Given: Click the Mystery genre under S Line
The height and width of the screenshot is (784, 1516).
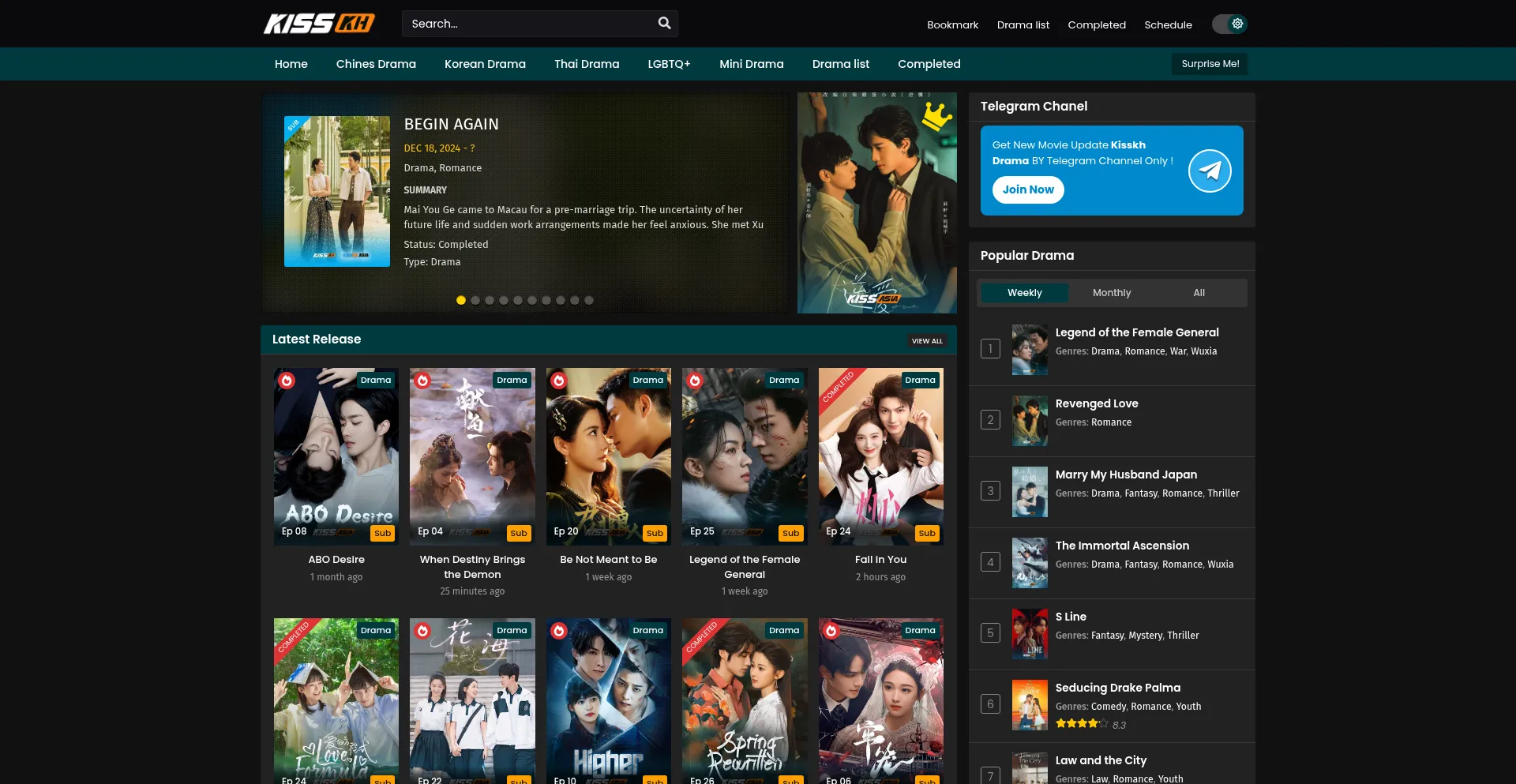Looking at the screenshot, I should 1146,636.
